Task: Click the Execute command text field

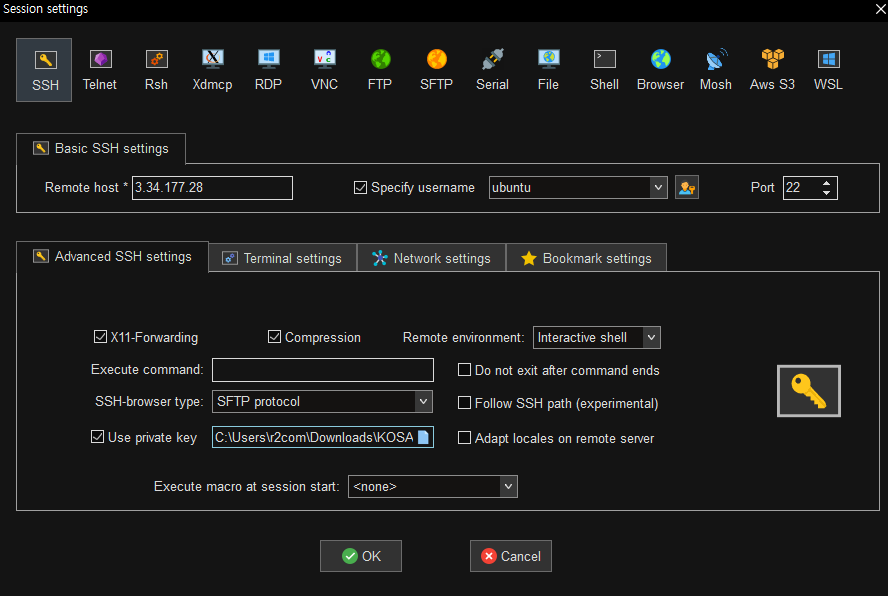Action: 323,370
